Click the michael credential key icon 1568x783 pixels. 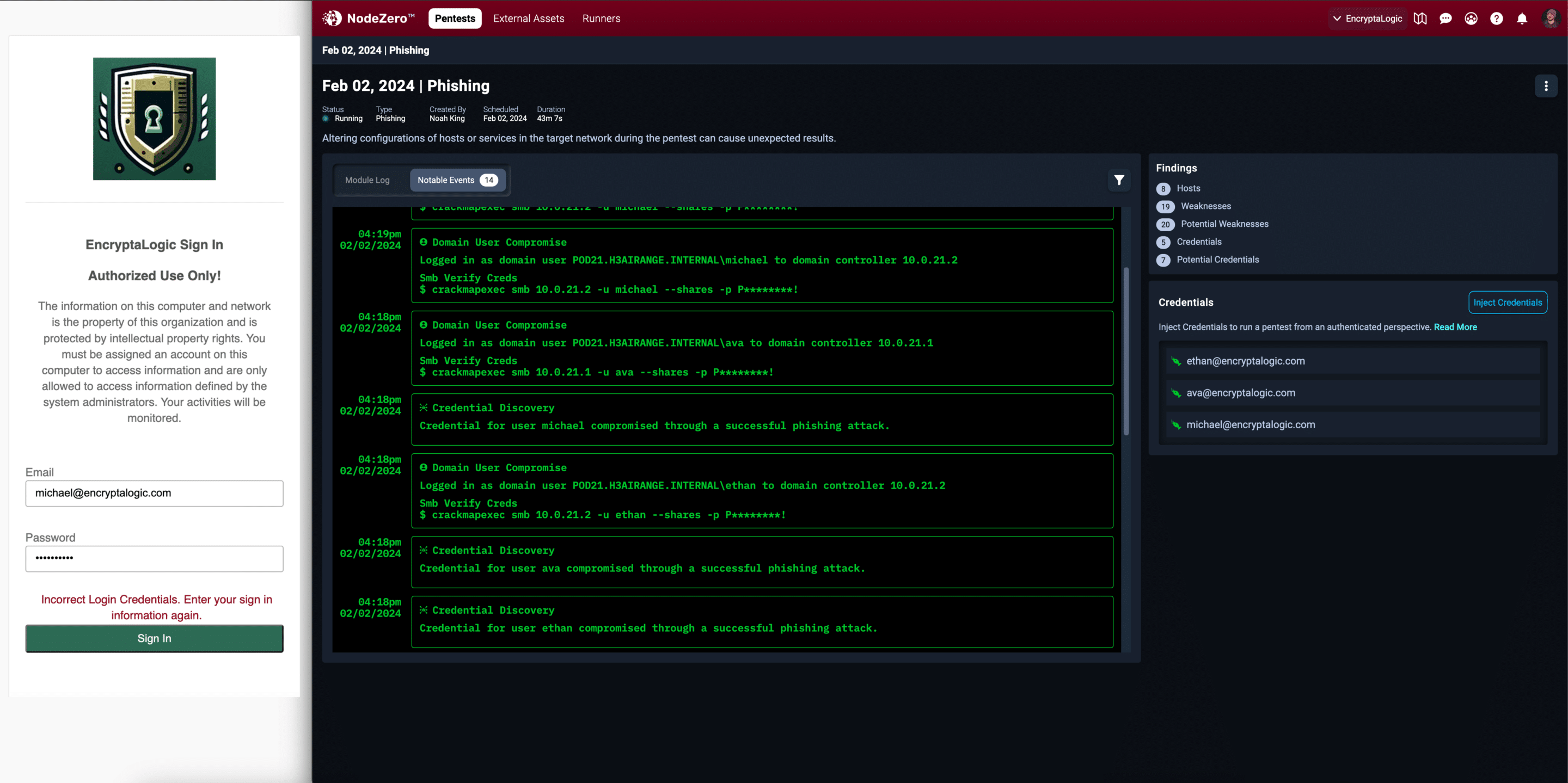coord(1176,424)
